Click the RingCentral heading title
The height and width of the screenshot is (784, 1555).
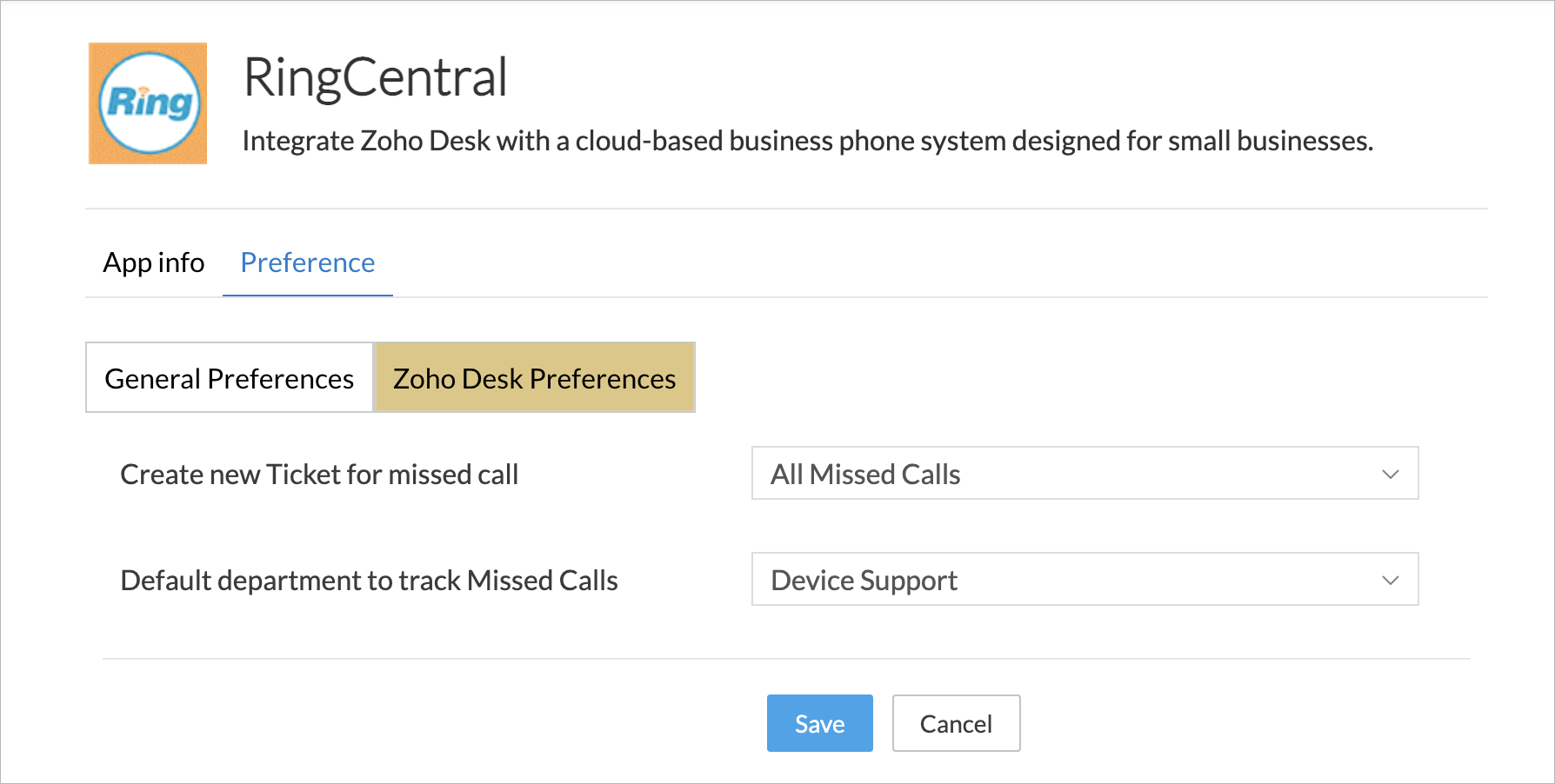[375, 77]
